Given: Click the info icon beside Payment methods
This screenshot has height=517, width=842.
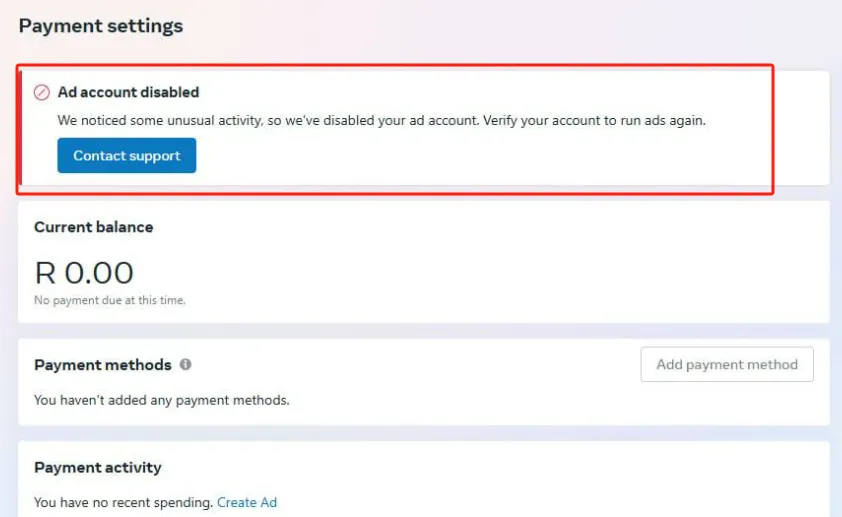Looking at the screenshot, I should pos(185,365).
